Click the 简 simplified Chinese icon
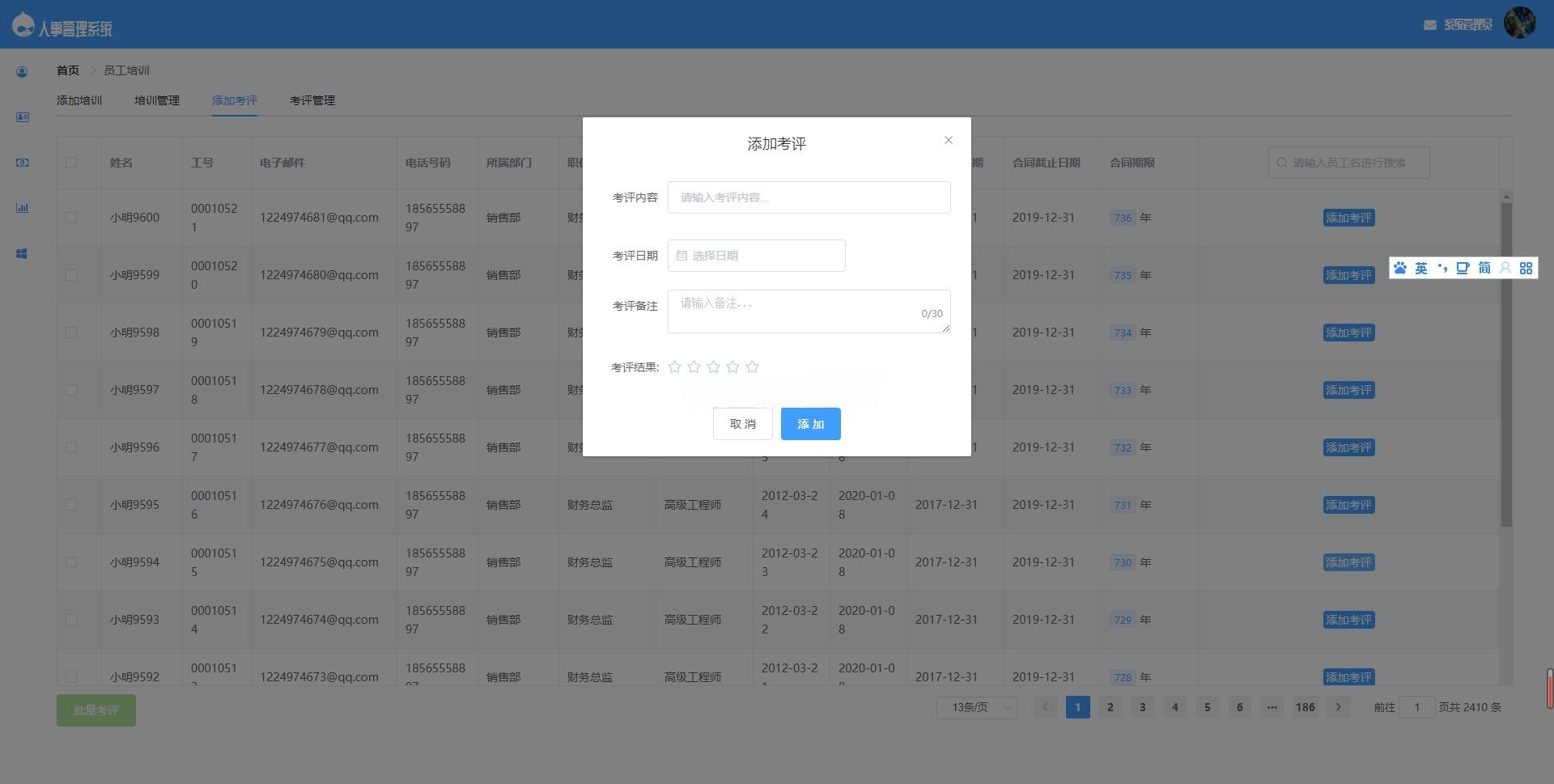The height and width of the screenshot is (784, 1554). pyautogui.click(x=1484, y=267)
